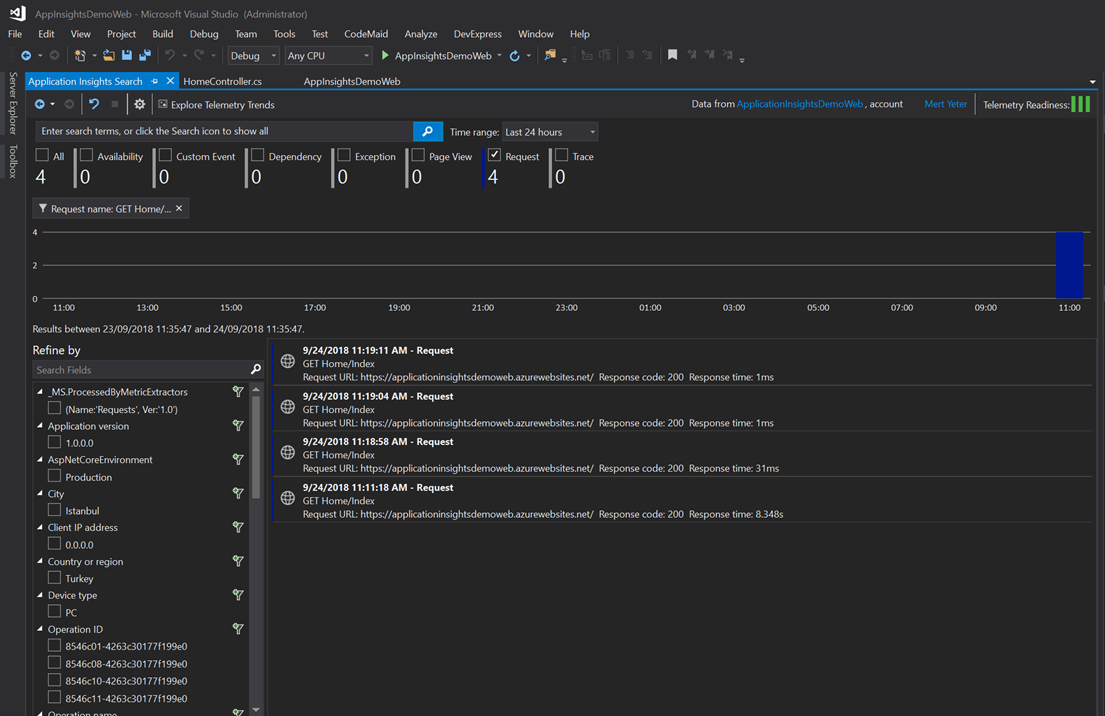This screenshot has width=1105, height=716.
Task: Enable the Exception checkbox
Action: tap(344, 155)
